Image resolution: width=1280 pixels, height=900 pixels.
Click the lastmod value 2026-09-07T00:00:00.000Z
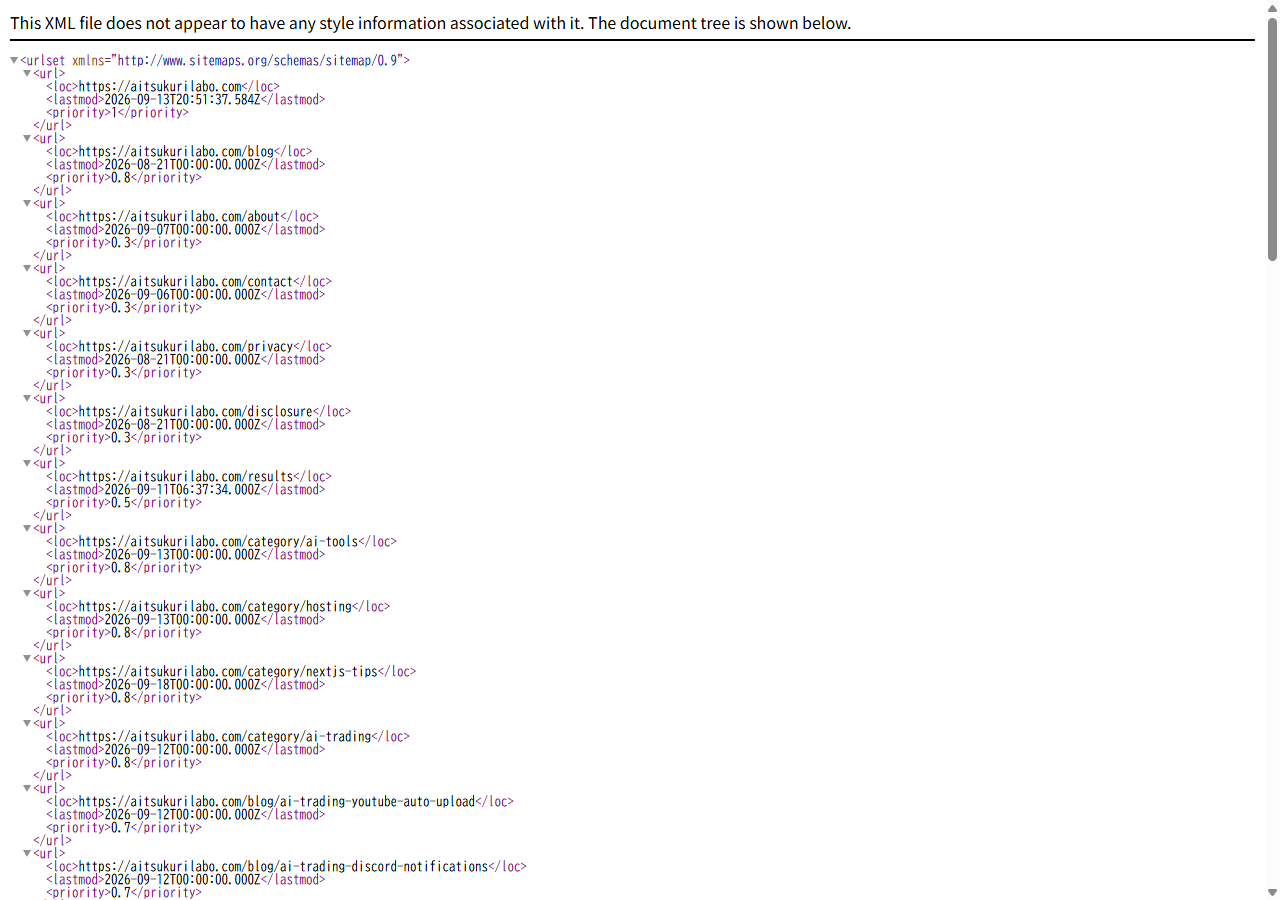tap(182, 230)
